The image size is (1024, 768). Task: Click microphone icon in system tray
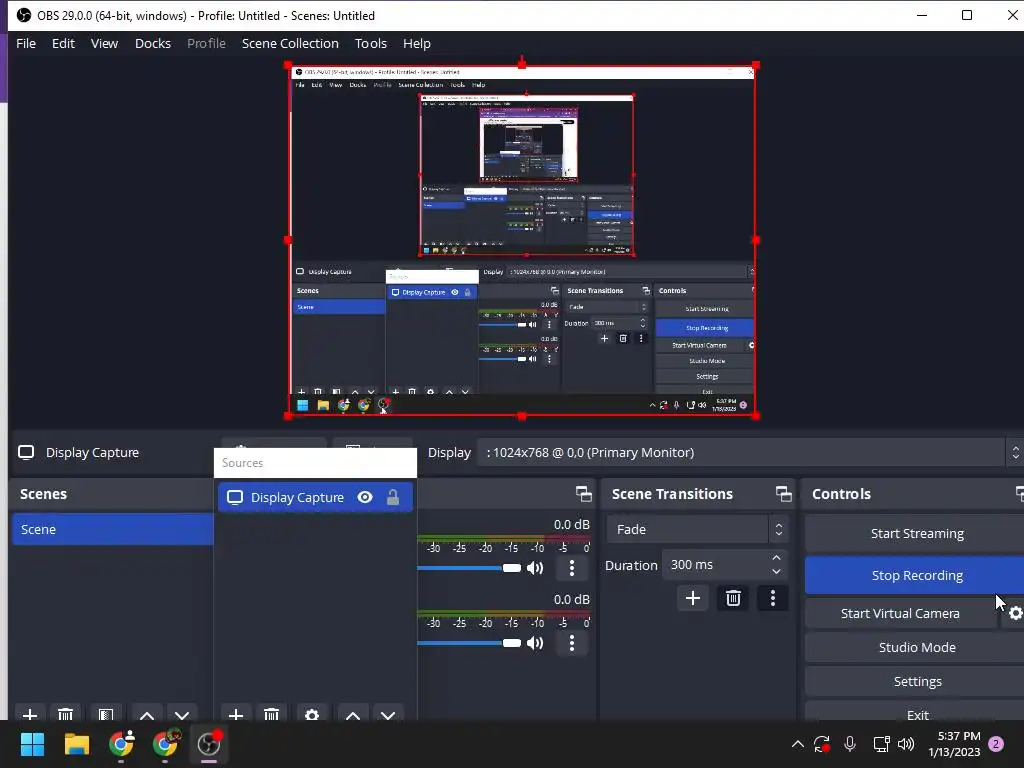850,744
